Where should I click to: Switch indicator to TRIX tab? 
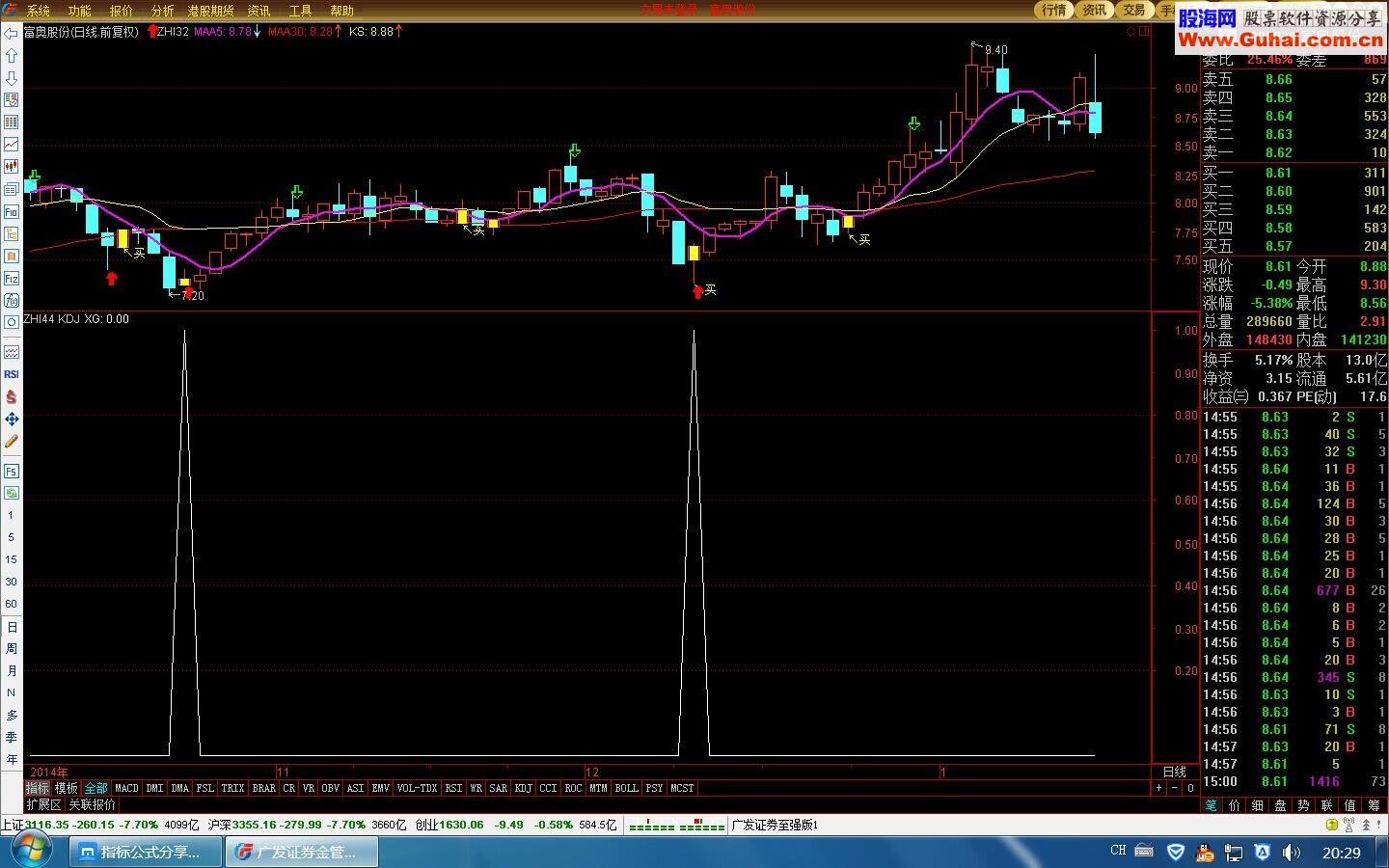pos(233,788)
